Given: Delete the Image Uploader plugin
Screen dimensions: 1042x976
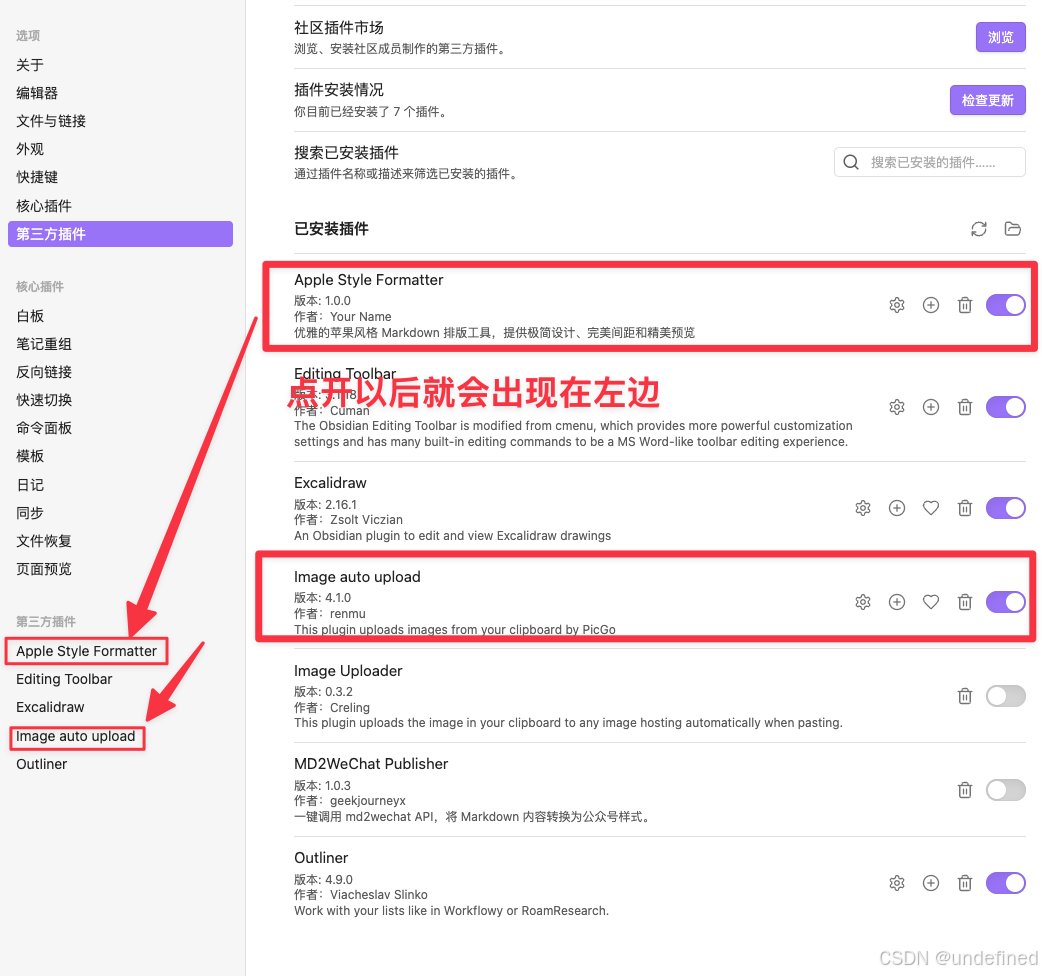Looking at the screenshot, I should coord(965,696).
